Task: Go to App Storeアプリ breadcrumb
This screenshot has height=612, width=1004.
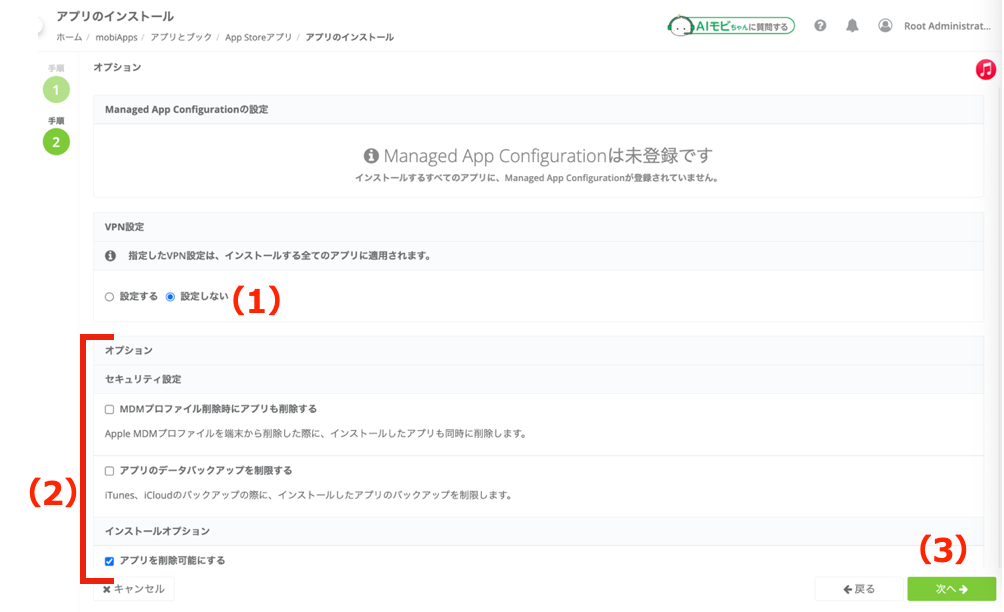Action: 258,37
